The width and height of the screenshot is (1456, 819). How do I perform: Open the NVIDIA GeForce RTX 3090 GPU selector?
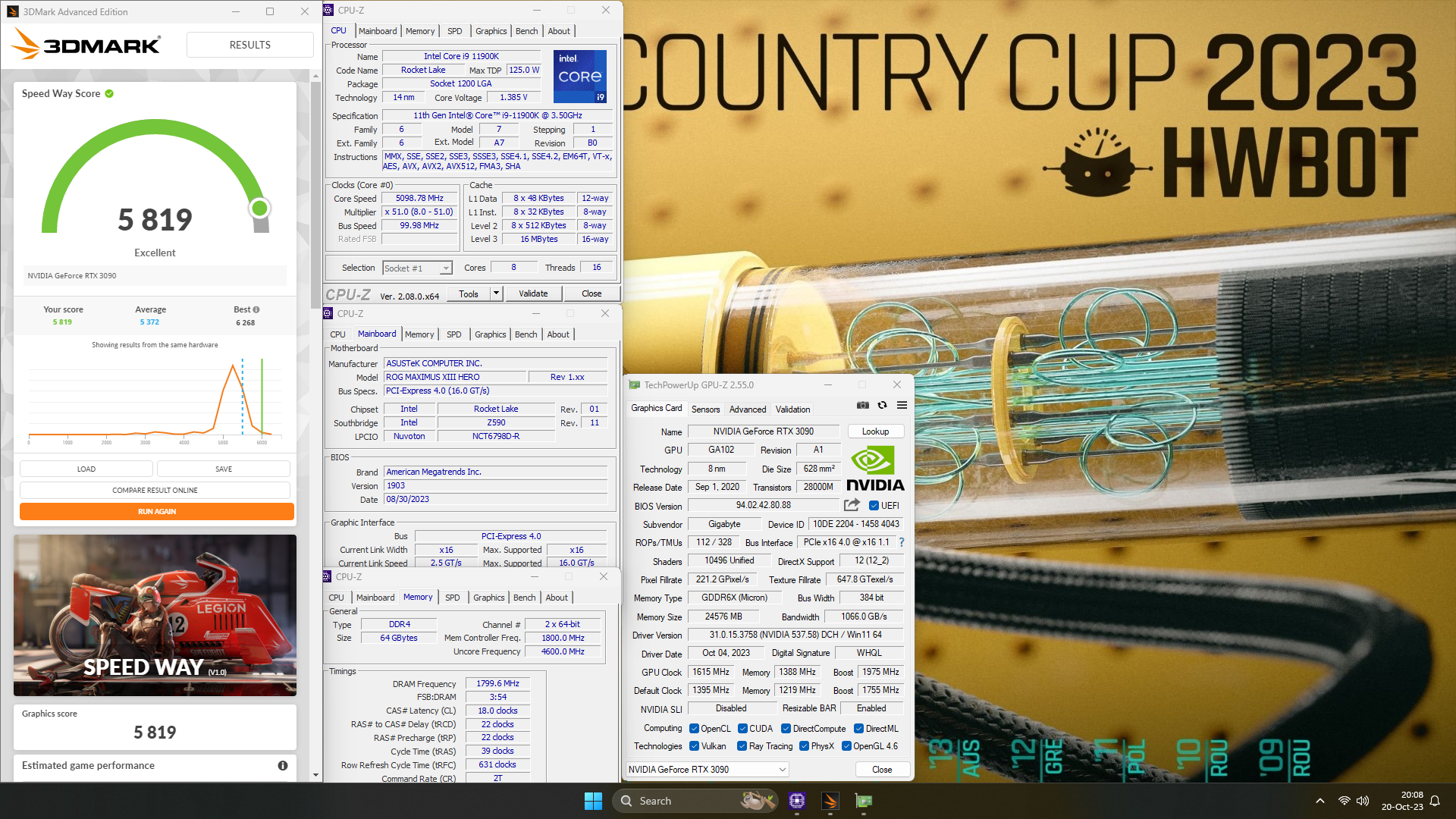pyautogui.click(x=707, y=769)
